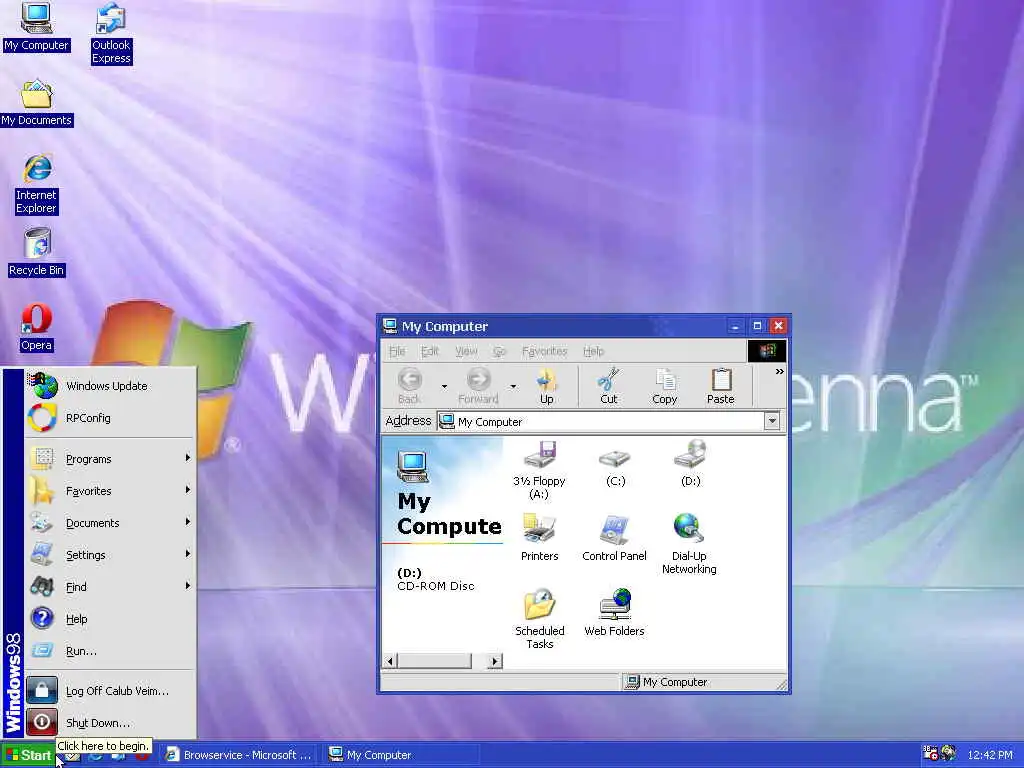Expand the Programs submenu

click(x=110, y=459)
